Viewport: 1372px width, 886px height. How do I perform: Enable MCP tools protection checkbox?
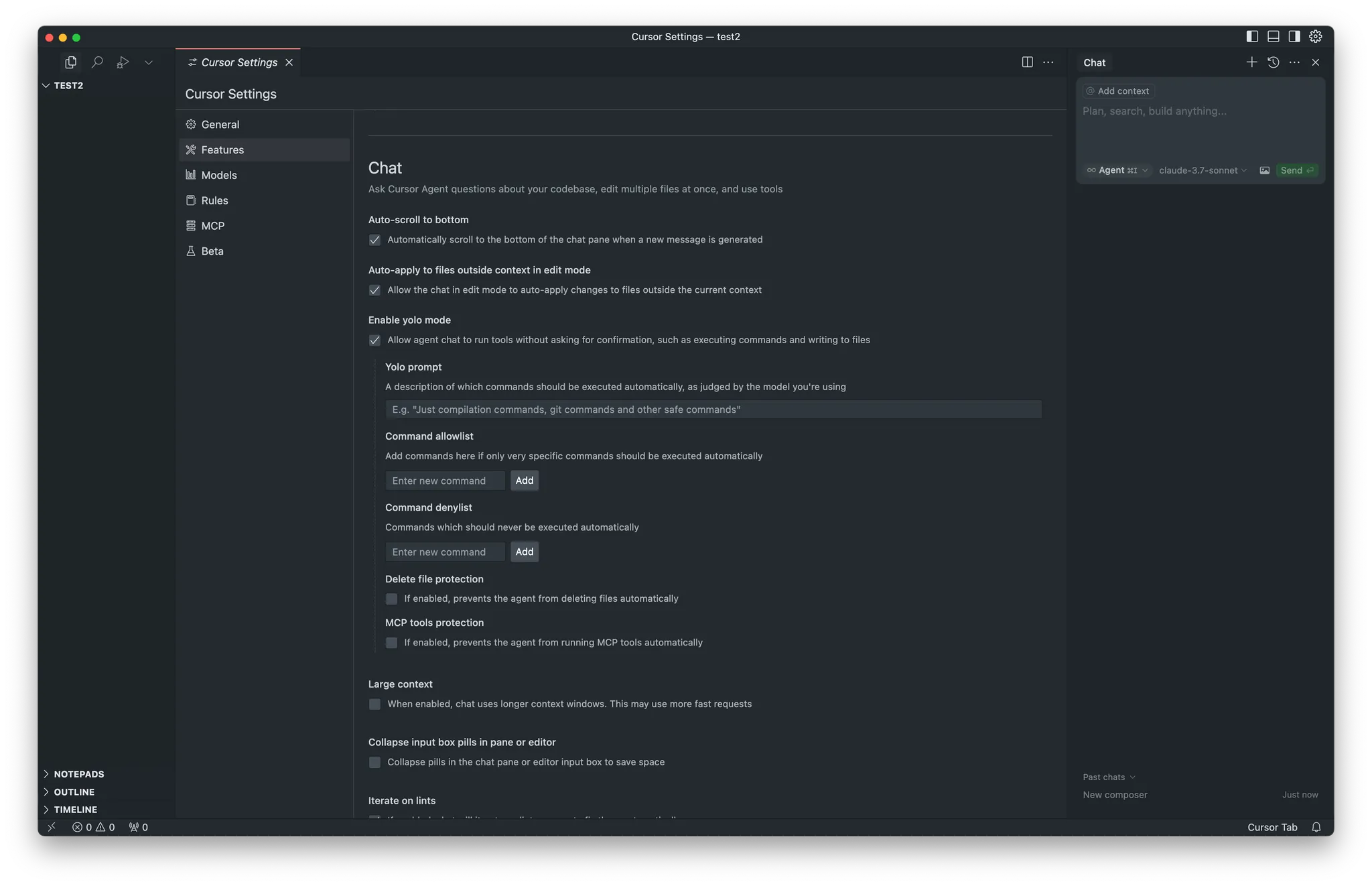[x=391, y=643]
